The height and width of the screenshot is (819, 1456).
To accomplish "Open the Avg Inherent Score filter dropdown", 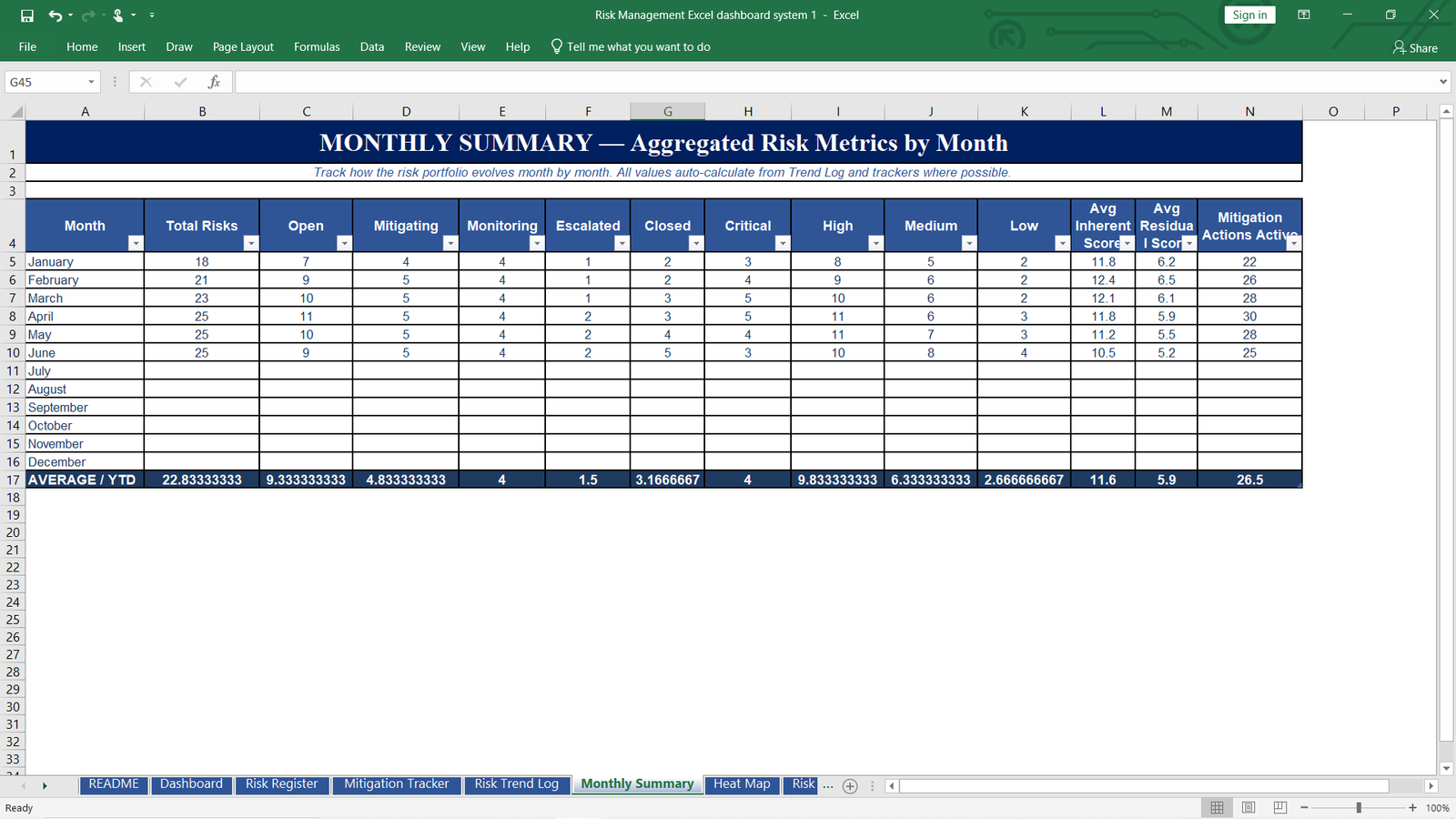I will [1127, 243].
